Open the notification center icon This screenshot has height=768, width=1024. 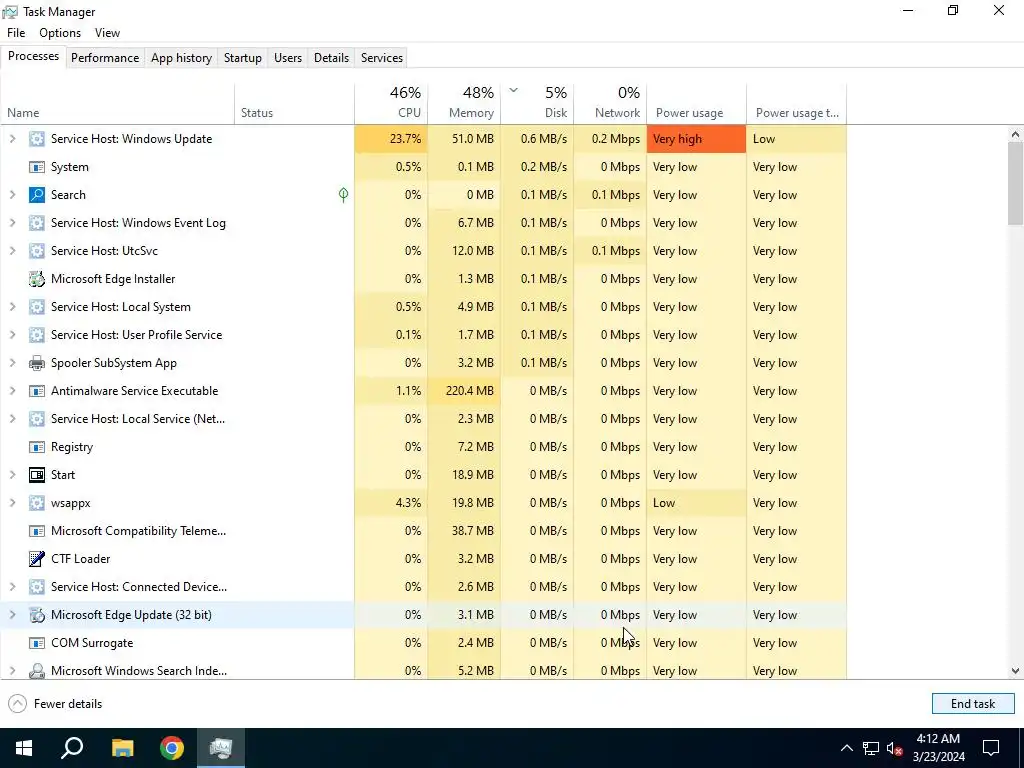pyautogui.click(x=991, y=748)
